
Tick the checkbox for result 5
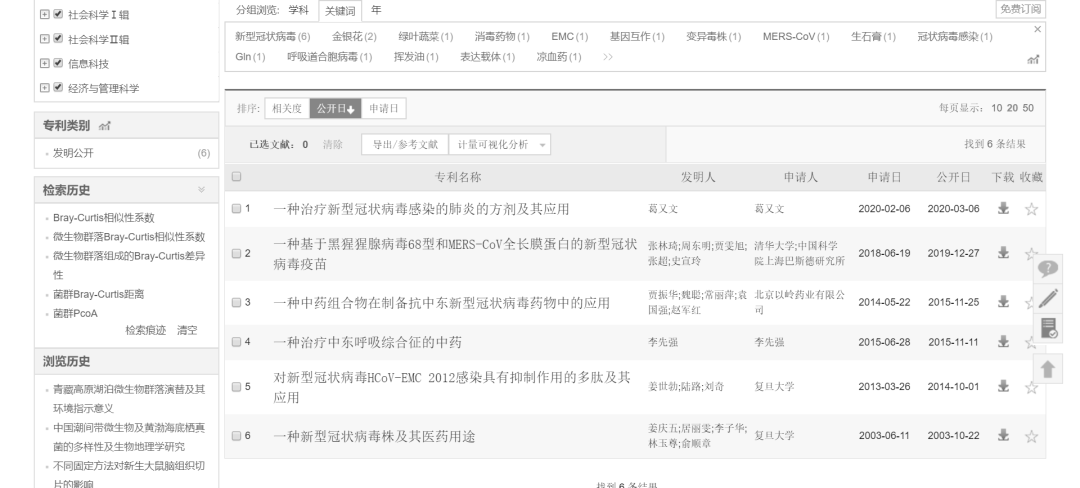click(236, 387)
